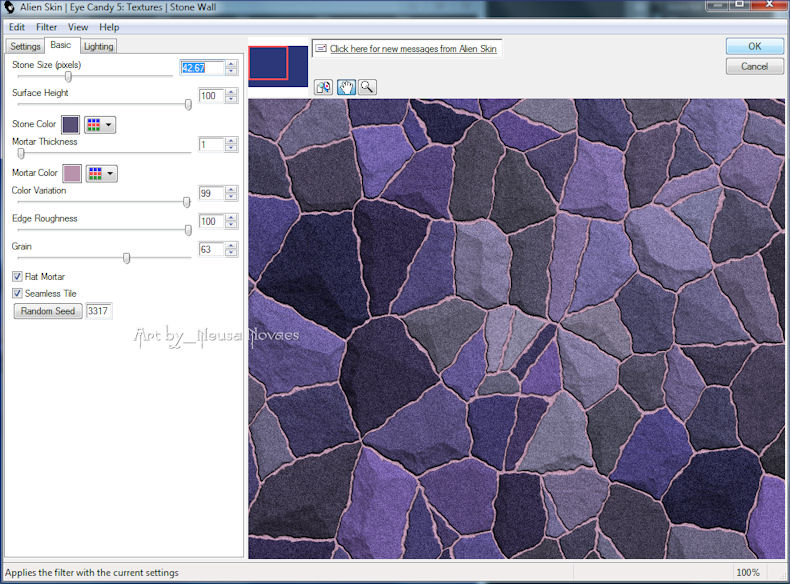Click the random seed number field 3317
This screenshot has width=790, height=584.
point(98,311)
